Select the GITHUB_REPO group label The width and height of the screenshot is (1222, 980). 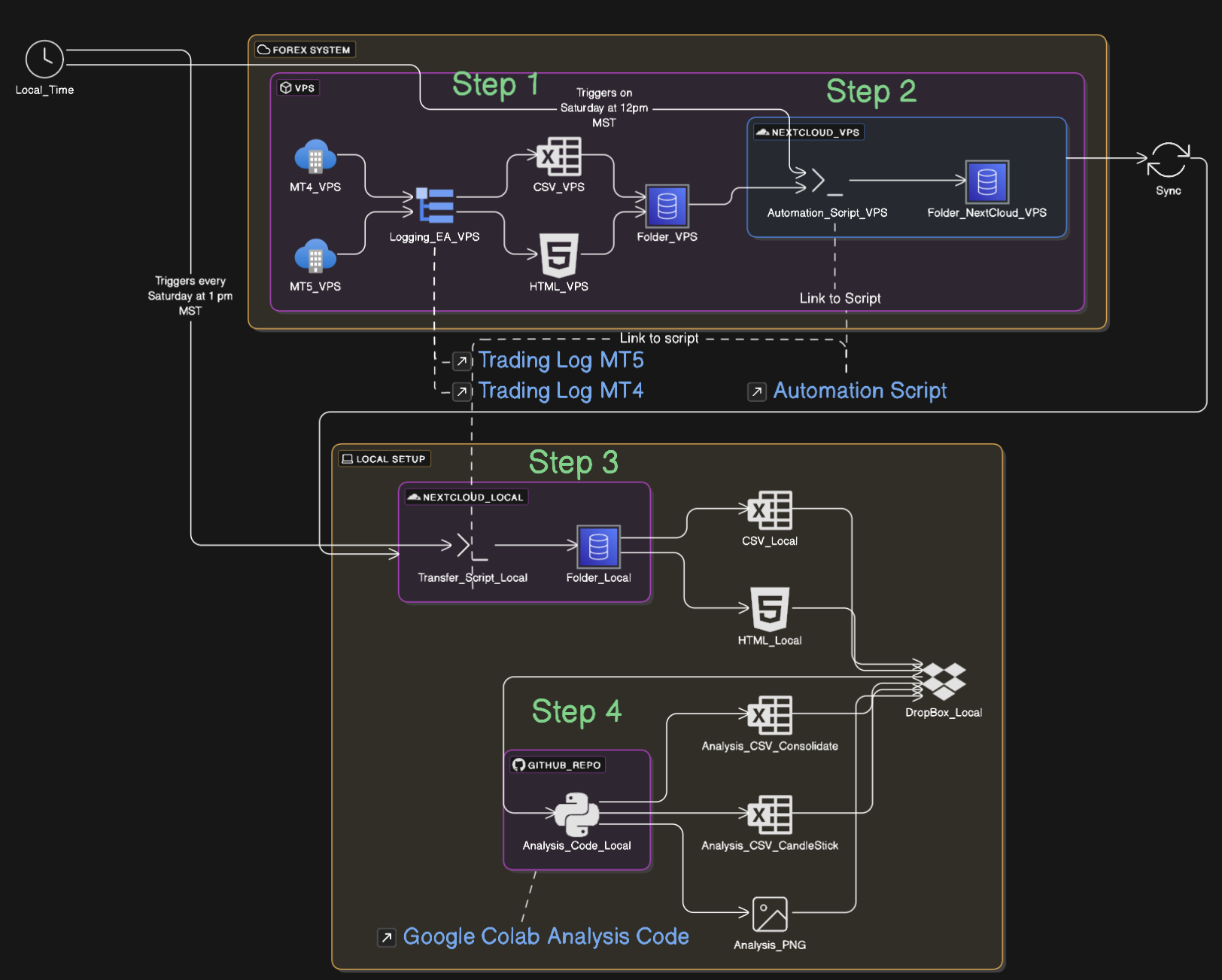click(x=558, y=765)
